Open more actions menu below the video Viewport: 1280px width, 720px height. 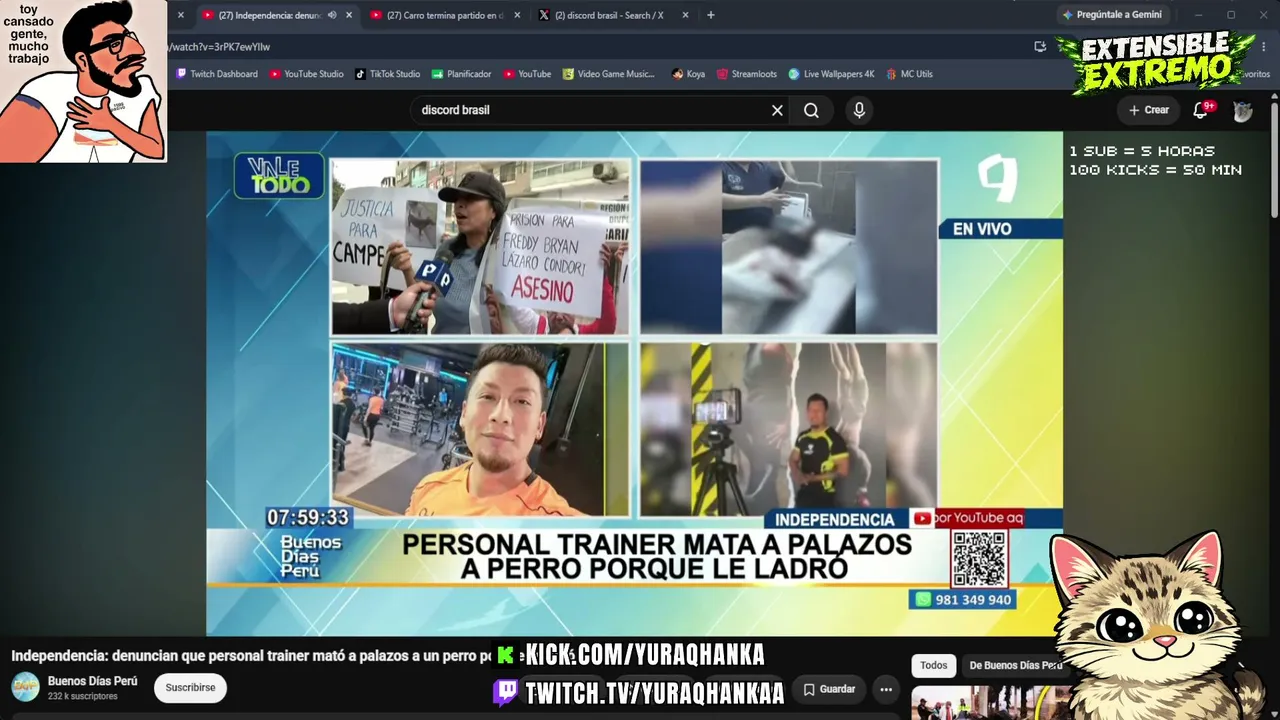point(885,689)
